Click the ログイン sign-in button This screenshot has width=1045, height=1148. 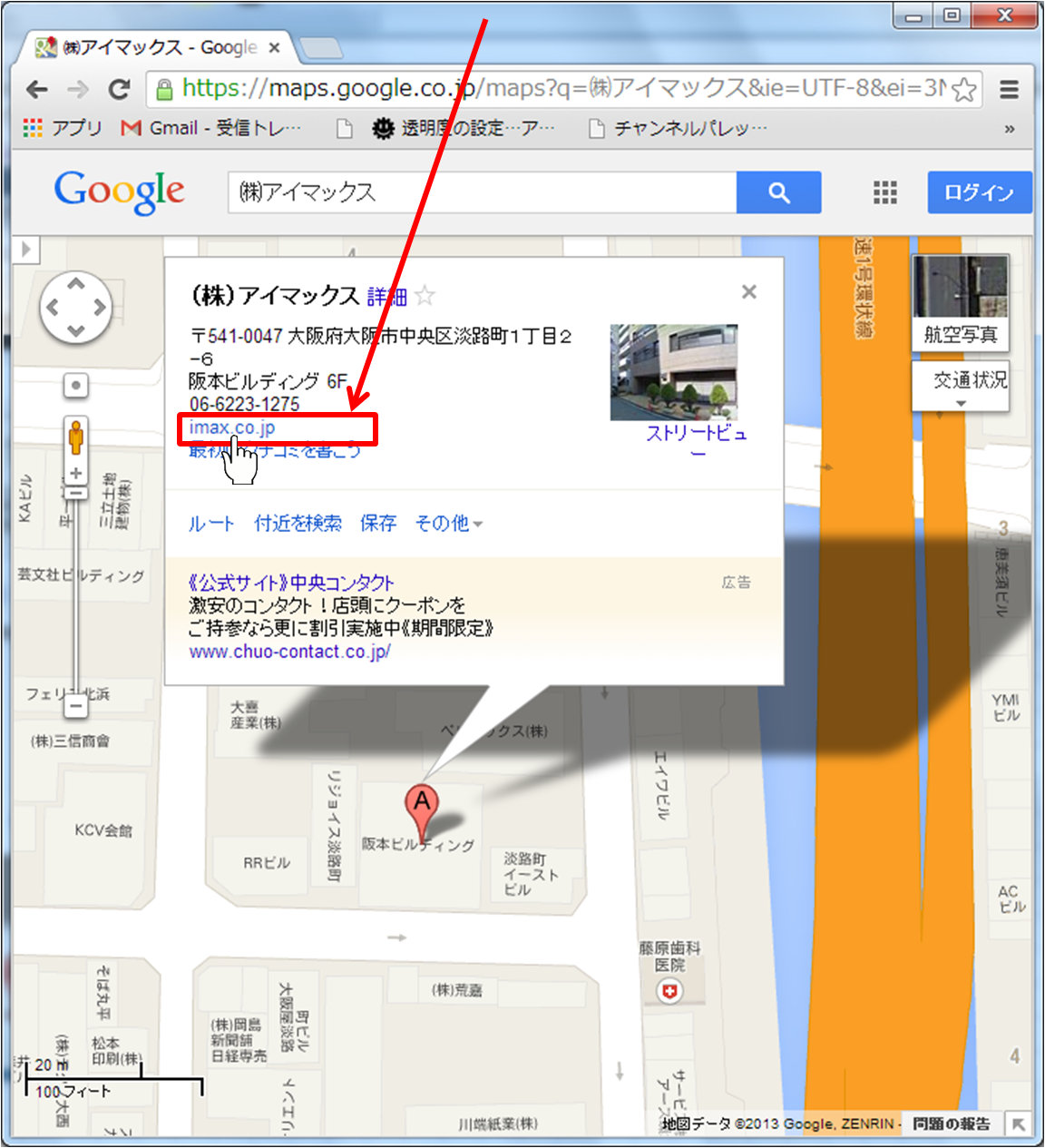979,192
